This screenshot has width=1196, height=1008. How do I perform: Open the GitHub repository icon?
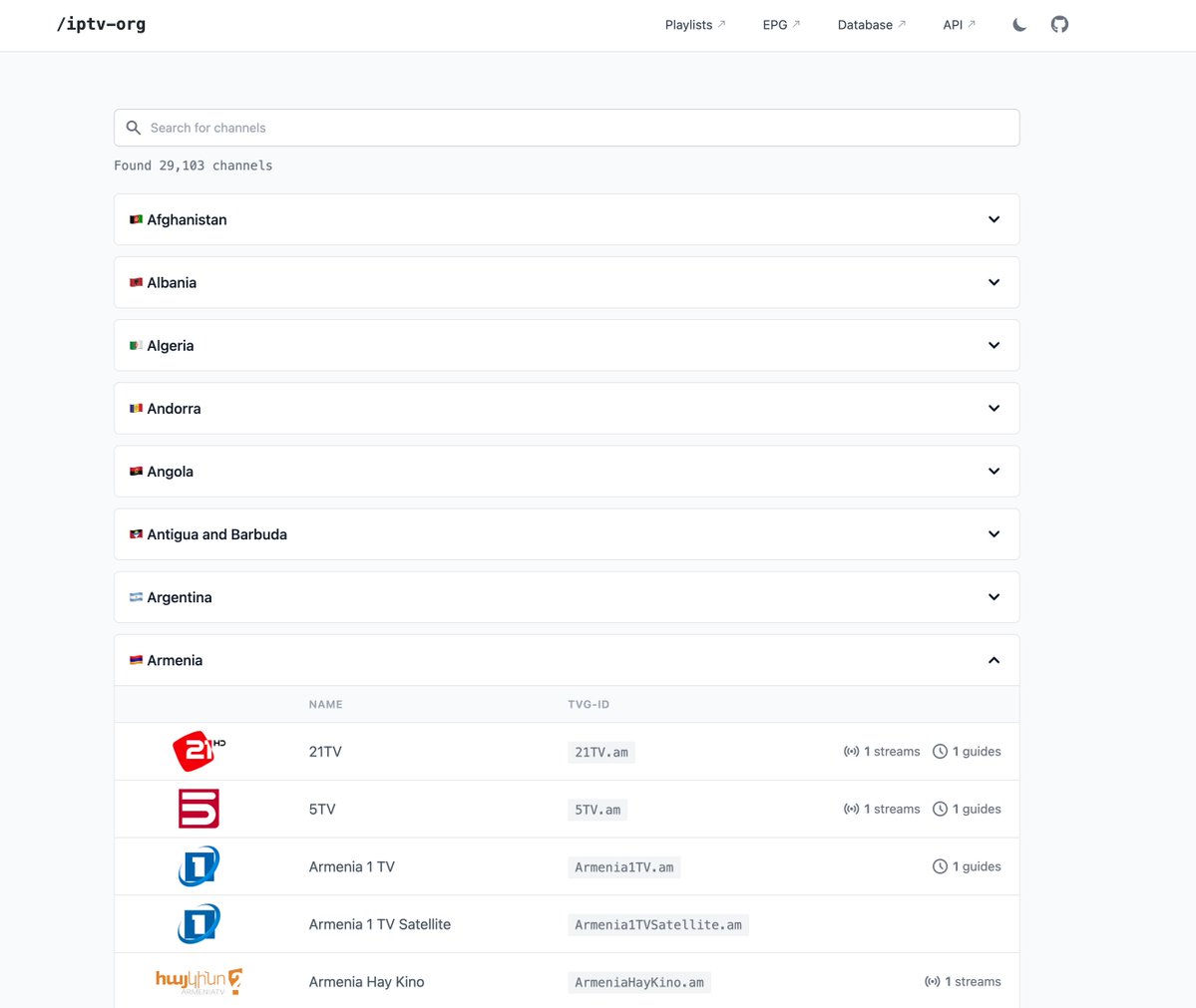(1059, 24)
